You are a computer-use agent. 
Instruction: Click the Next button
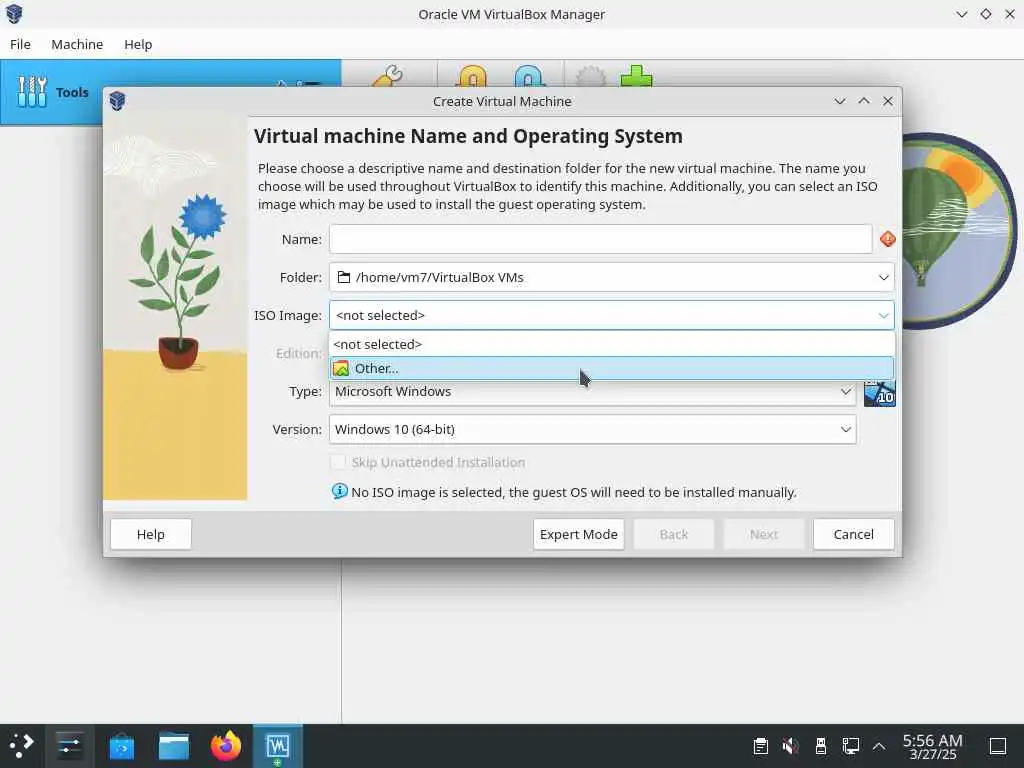tap(763, 534)
